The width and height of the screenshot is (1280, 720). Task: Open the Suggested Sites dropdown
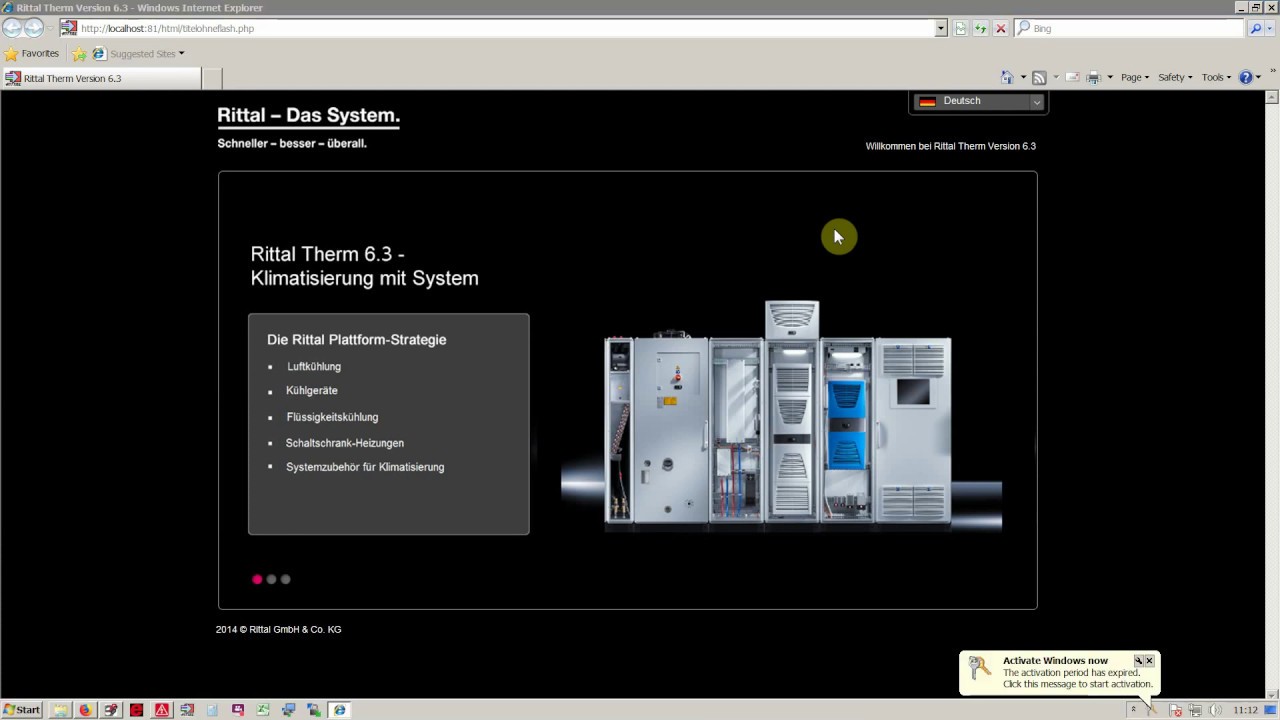tap(138, 54)
